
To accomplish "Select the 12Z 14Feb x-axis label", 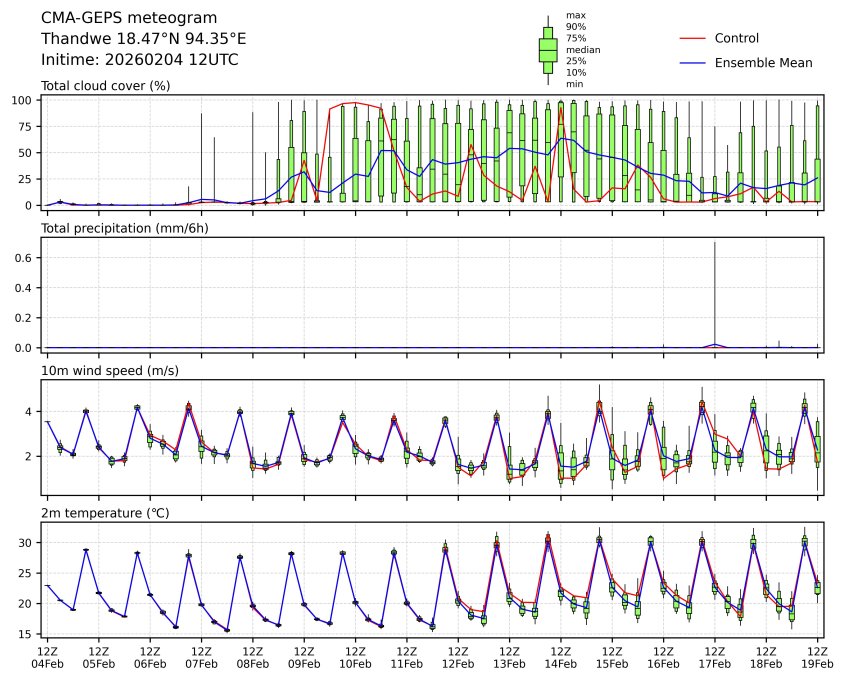I will click(x=560, y=657).
